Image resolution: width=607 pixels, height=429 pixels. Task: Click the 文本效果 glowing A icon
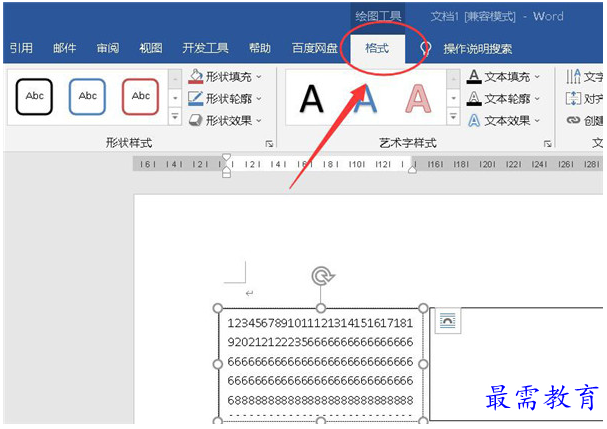474,121
